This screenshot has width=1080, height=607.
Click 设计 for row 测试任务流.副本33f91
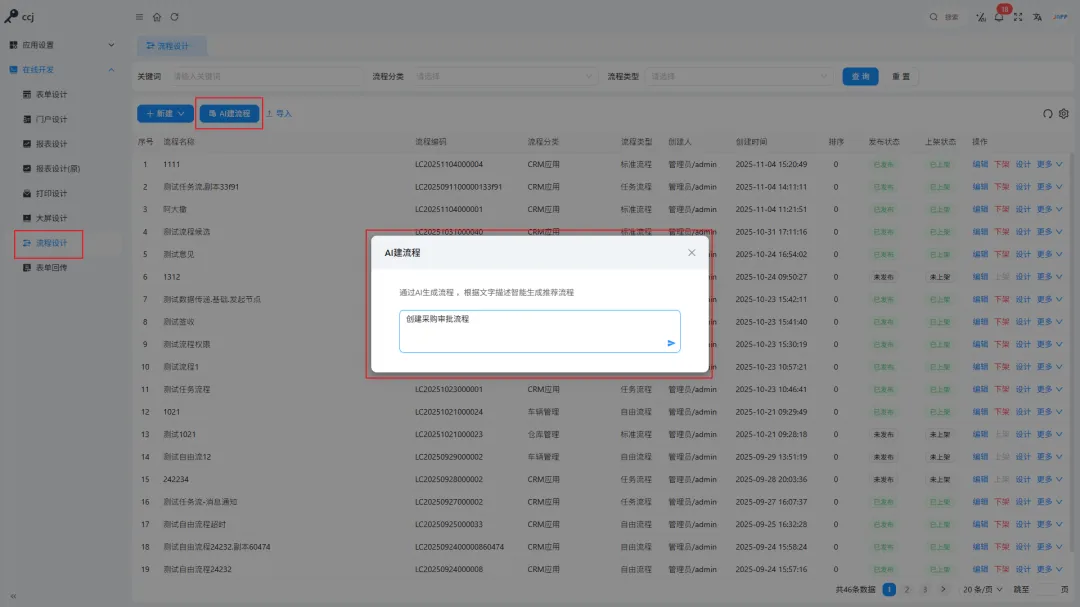click(x=1024, y=187)
